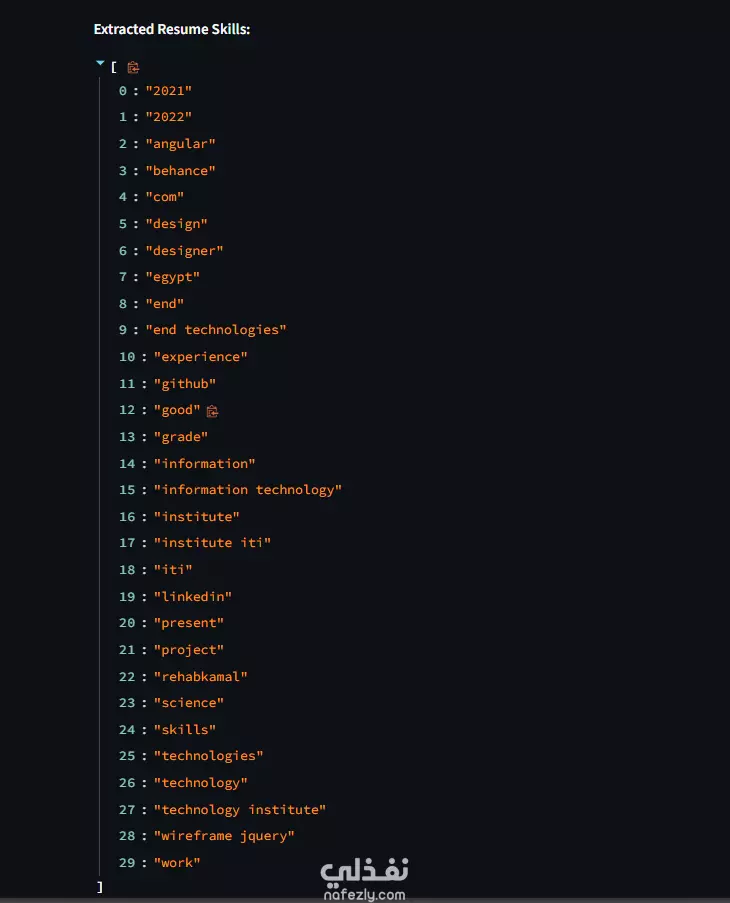Collapse the extracted skills JSON array
Image resolution: width=730 pixels, height=903 pixels.
[100, 63]
